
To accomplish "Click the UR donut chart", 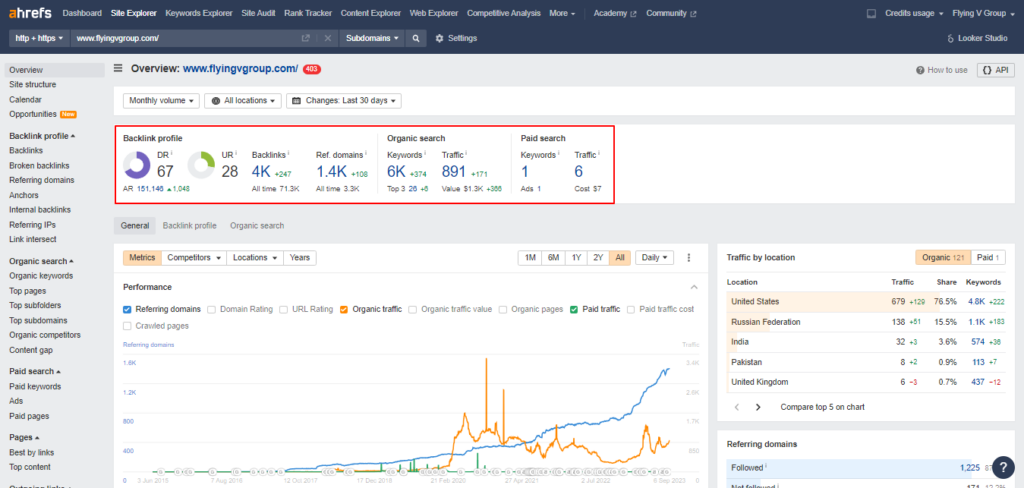I will pyautogui.click(x=201, y=165).
